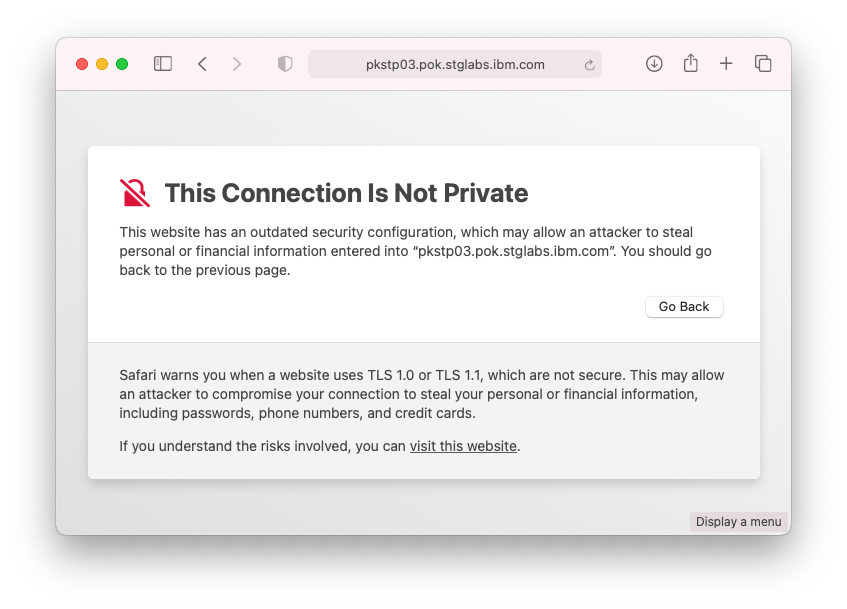Toggle the Safari sidebar
The width and height of the screenshot is (847, 609).
[x=163, y=64]
